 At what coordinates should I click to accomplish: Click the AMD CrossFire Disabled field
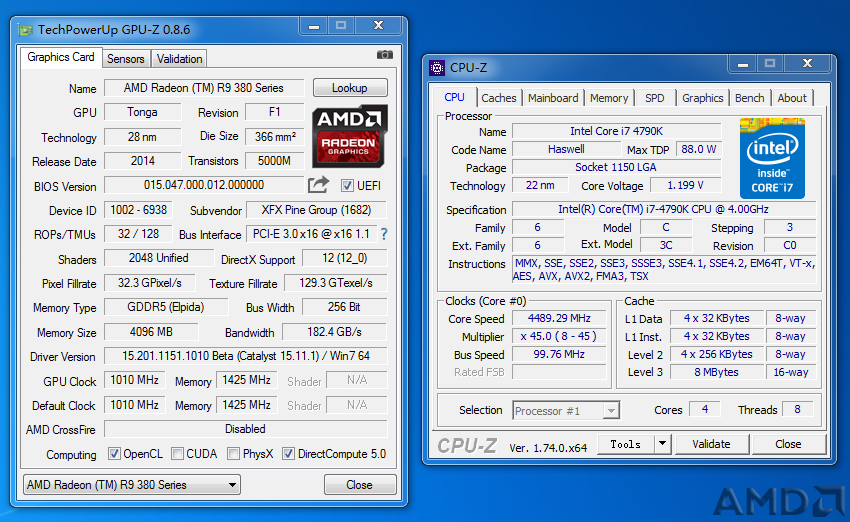point(246,429)
